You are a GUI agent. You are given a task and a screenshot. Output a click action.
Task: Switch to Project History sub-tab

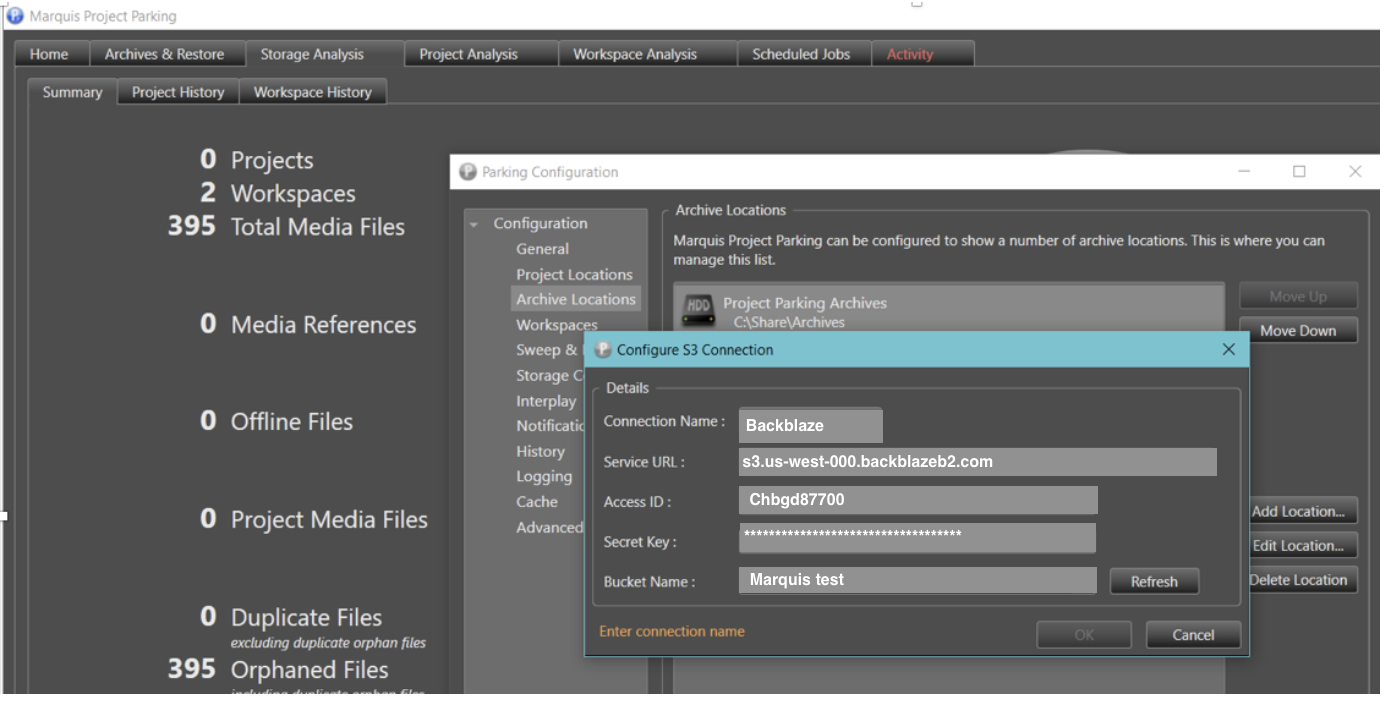tap(178, 92)
